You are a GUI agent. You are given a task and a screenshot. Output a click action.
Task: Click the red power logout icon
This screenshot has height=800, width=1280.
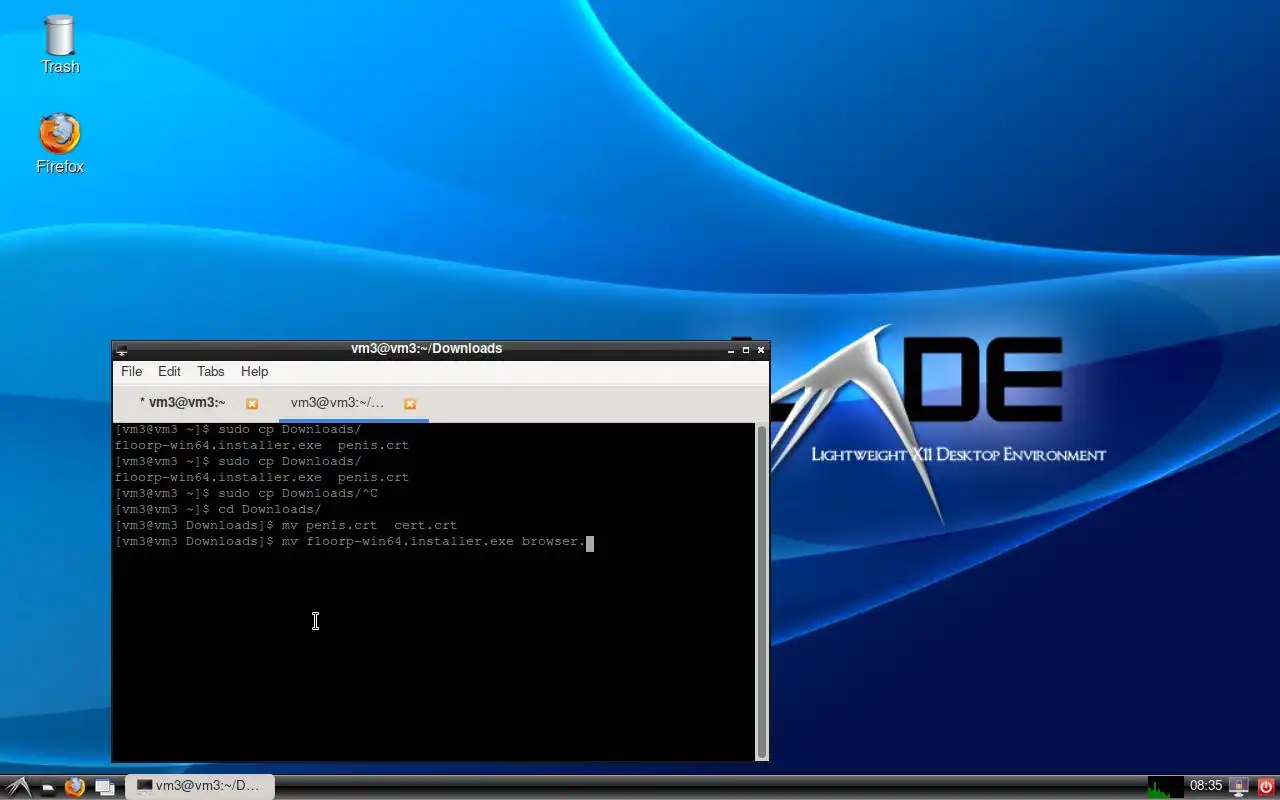[1266, 787]
